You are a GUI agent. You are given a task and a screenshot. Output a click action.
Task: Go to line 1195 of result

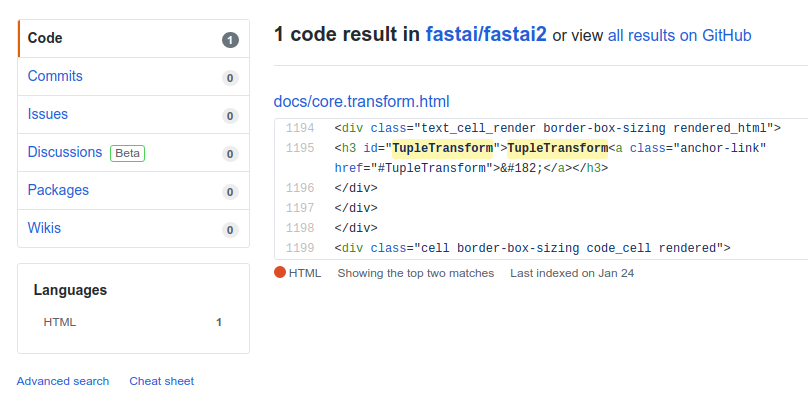[300, 148]
